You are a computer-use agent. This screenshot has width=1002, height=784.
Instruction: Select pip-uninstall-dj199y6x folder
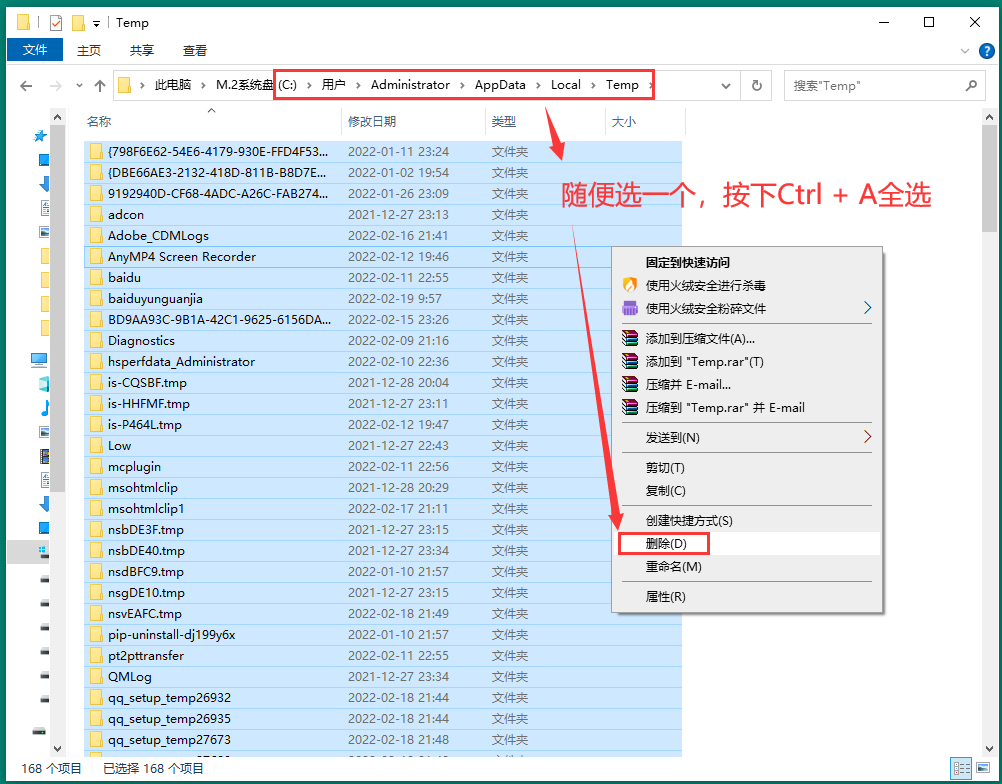(x=383, y=634)
